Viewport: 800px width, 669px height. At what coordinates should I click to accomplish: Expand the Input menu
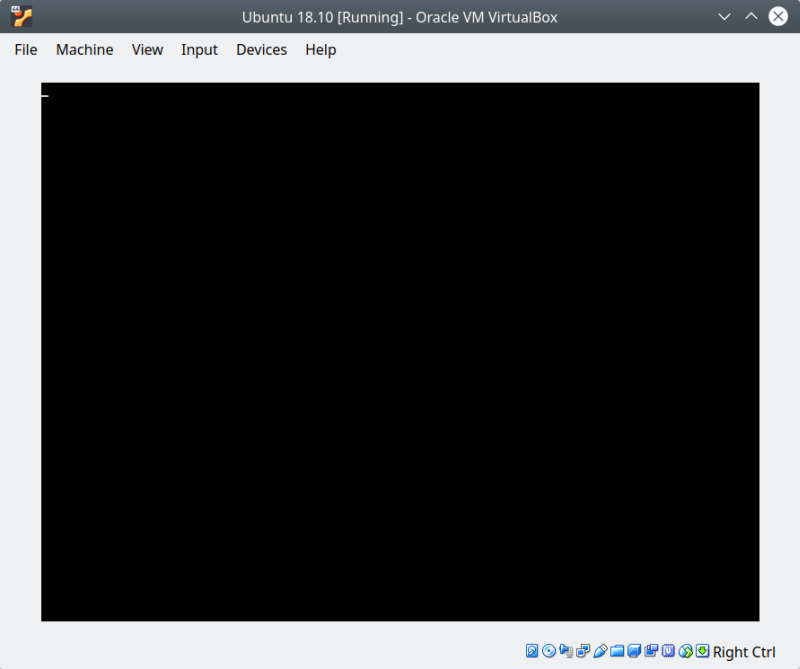[199, 49]
